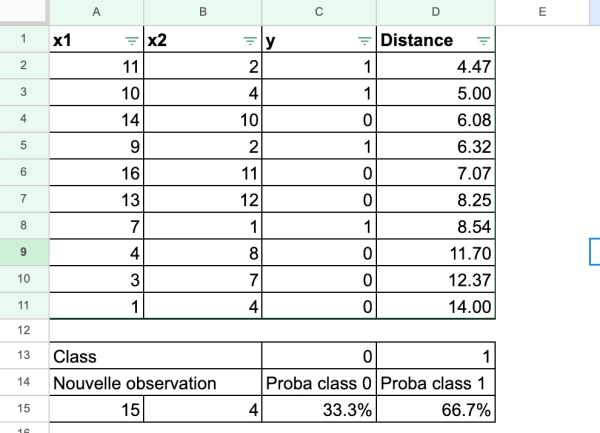The height and width of the screenshot is (433, 600).
Task: Select the row 15 header
Action: [x=23, y=408]
